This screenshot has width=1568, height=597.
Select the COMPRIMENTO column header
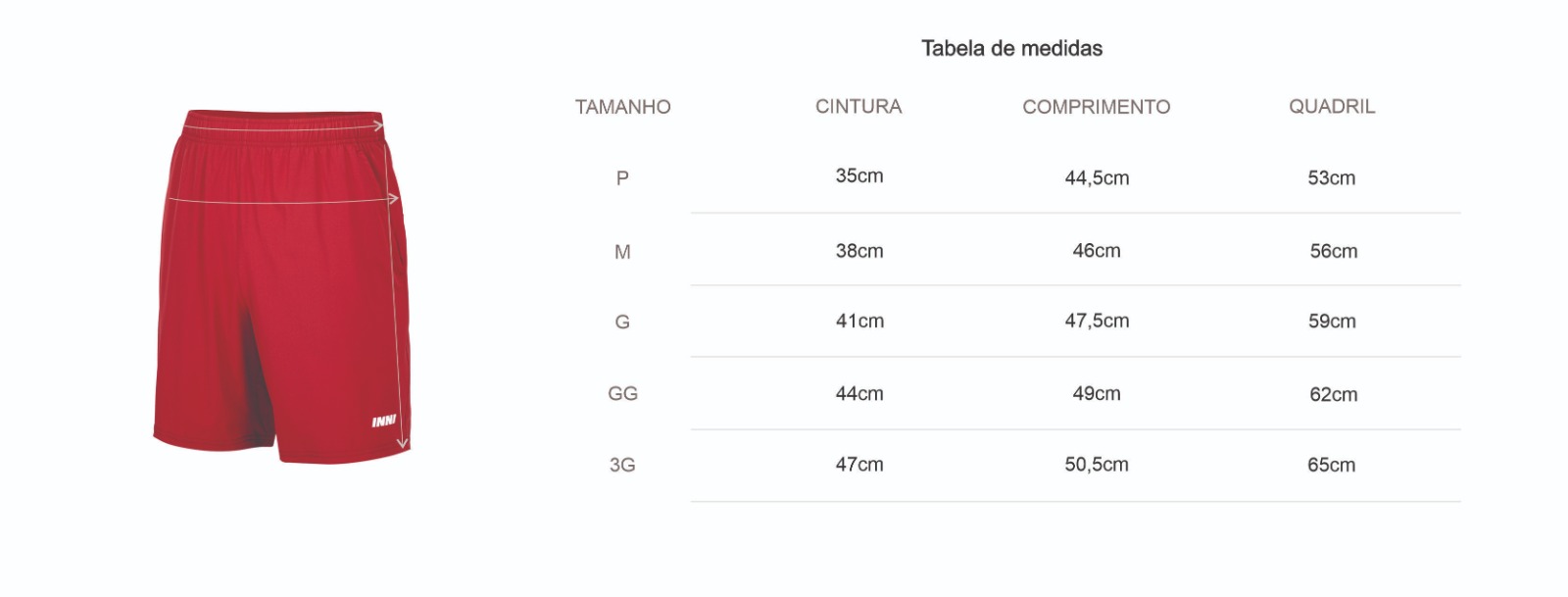tap(1097, 107)
